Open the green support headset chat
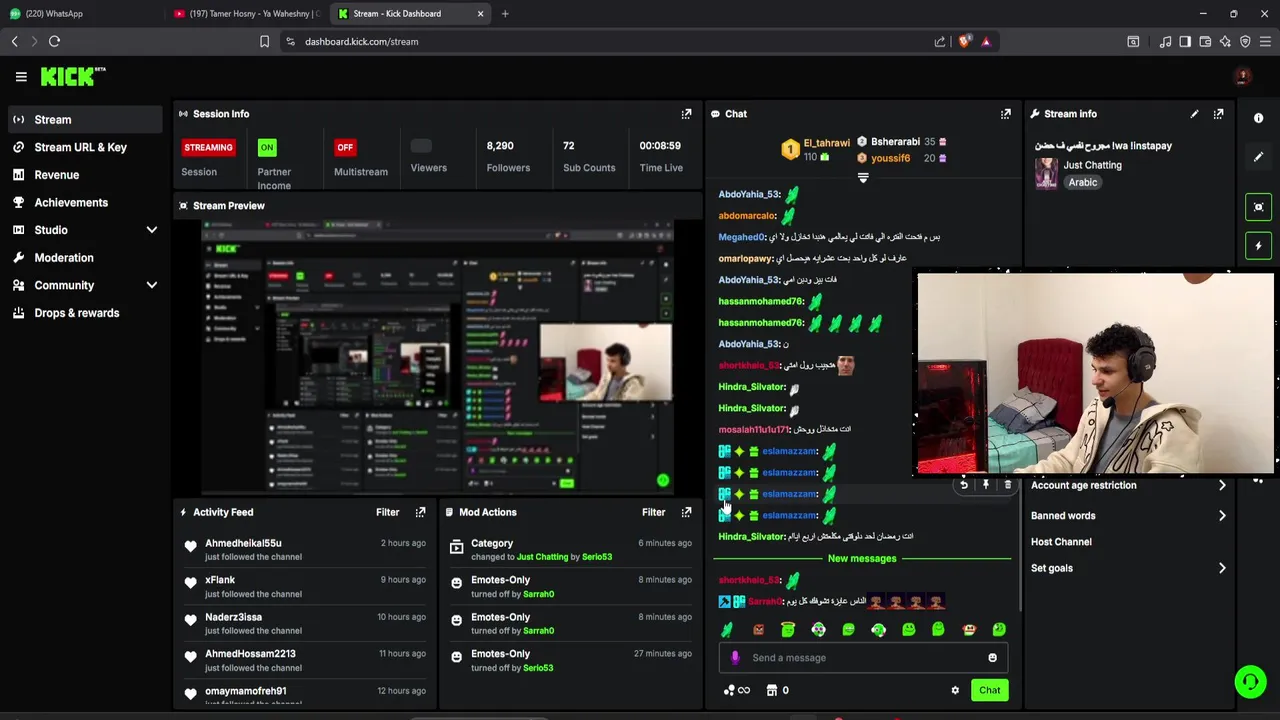The height and width of the screenshot is (720, 1280). 1250,682
